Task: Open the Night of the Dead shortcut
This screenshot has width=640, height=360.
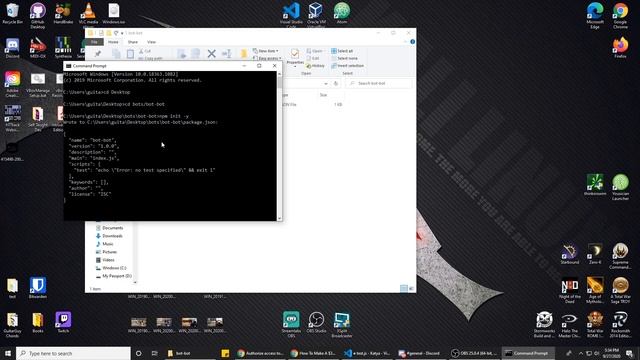Action: (570, 290)
